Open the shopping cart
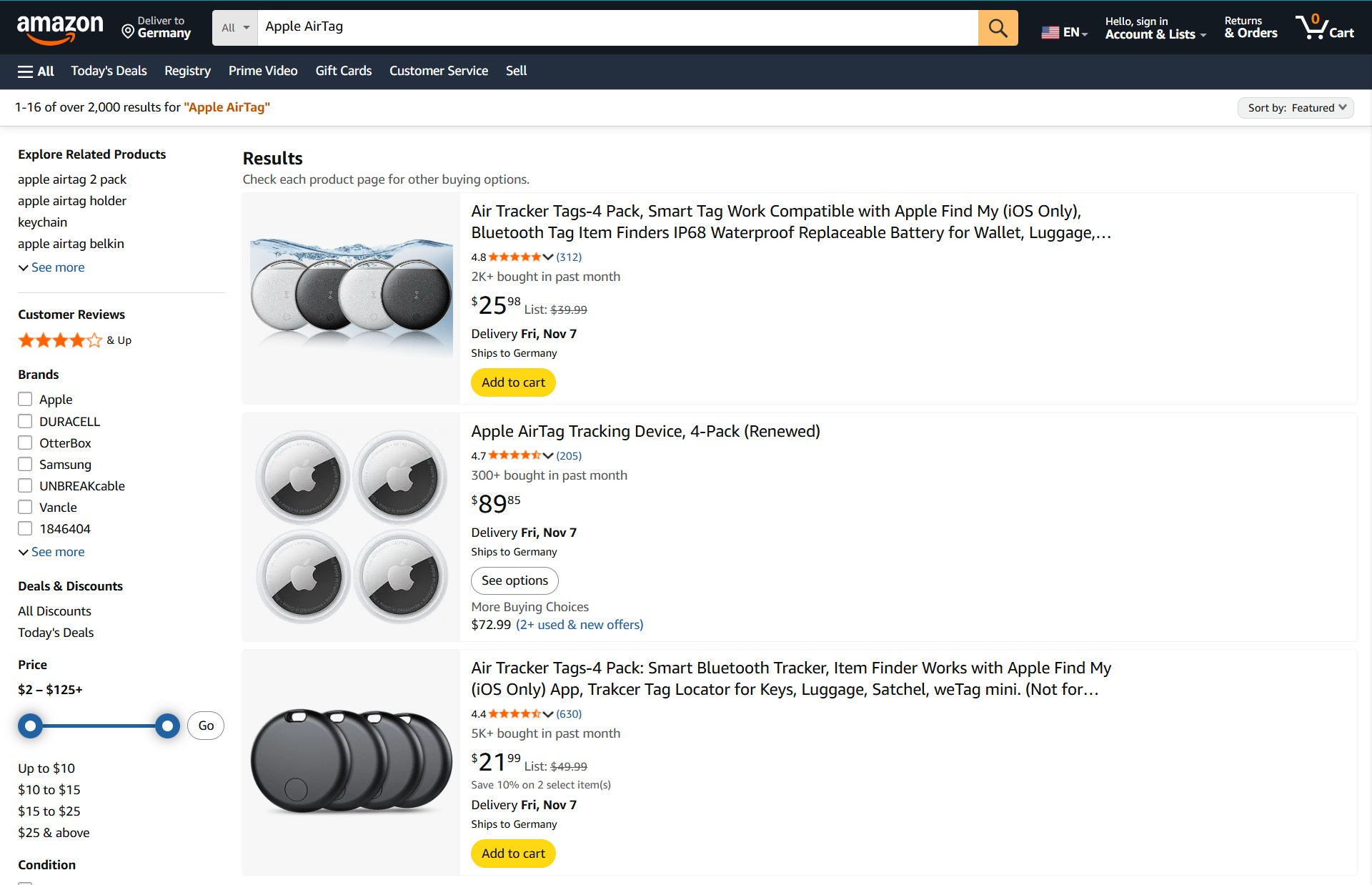Screen dimensions: 1372x885 click(1326, 27)
